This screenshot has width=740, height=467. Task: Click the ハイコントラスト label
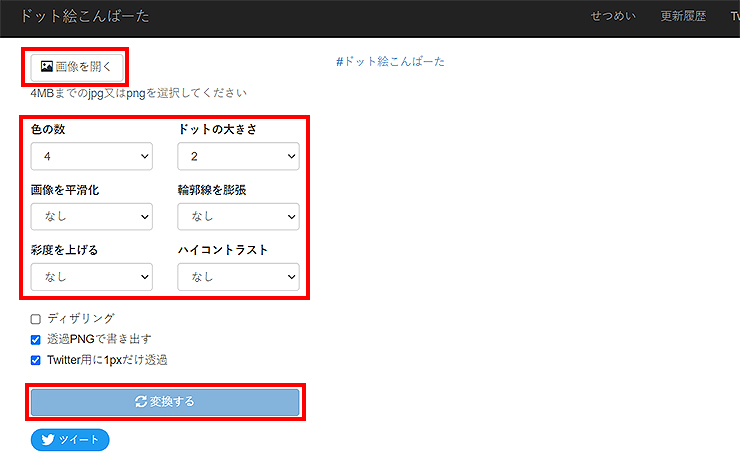[223, 250]
